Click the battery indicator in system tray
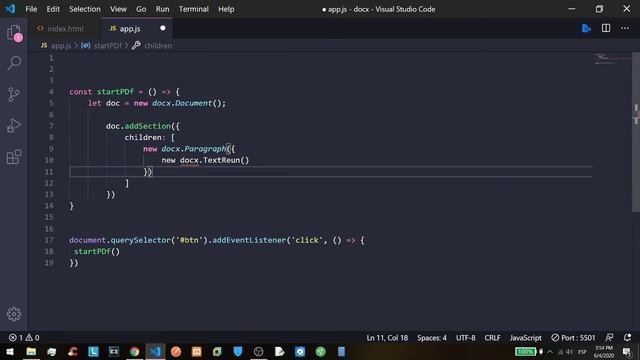The image size is (640, 360). click(x=525, y=351)
